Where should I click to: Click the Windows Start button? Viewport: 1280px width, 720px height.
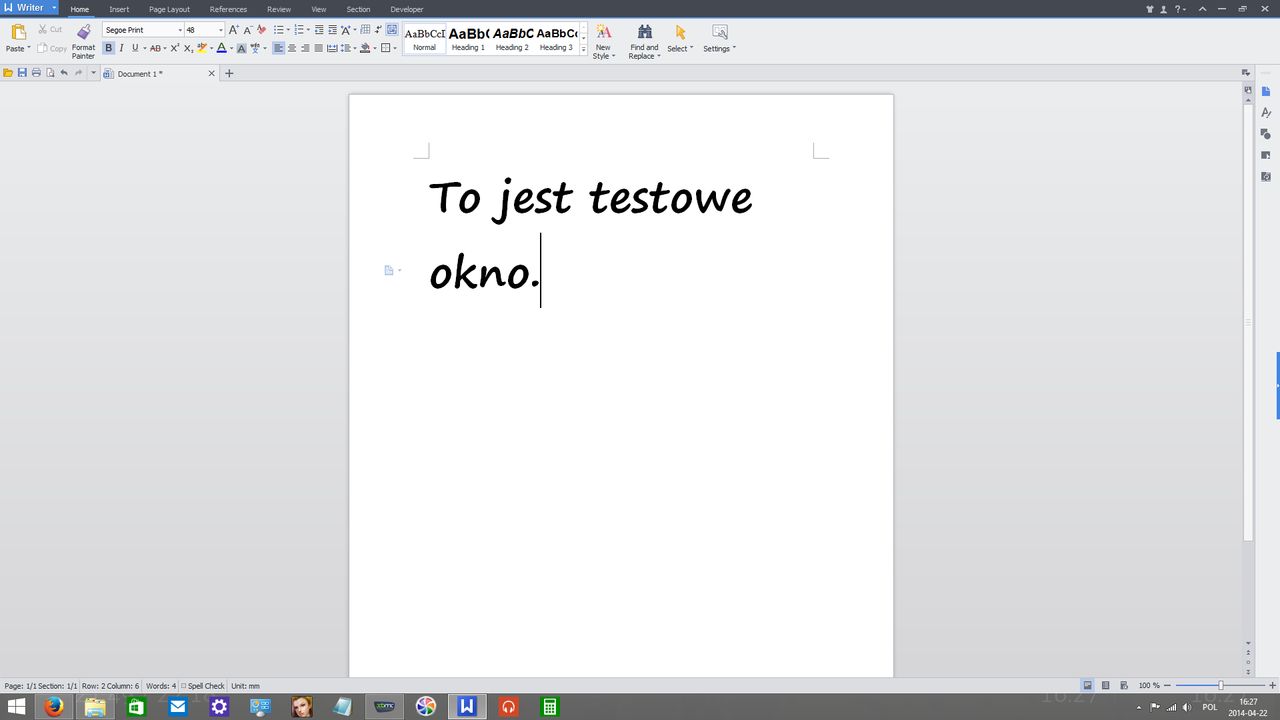pos(16,707)
